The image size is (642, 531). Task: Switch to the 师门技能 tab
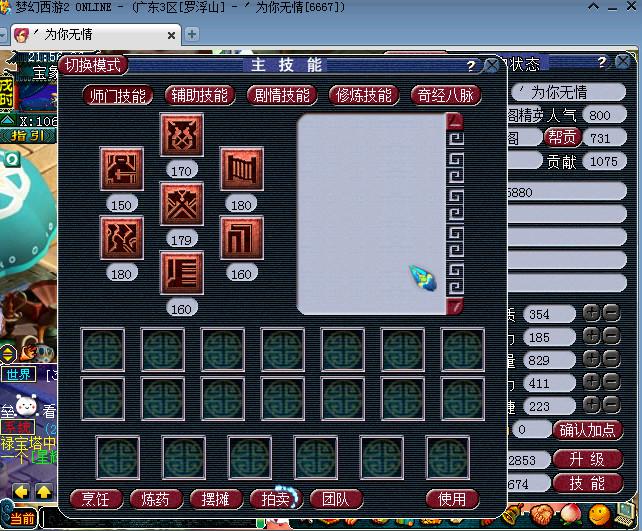(118, 96)
